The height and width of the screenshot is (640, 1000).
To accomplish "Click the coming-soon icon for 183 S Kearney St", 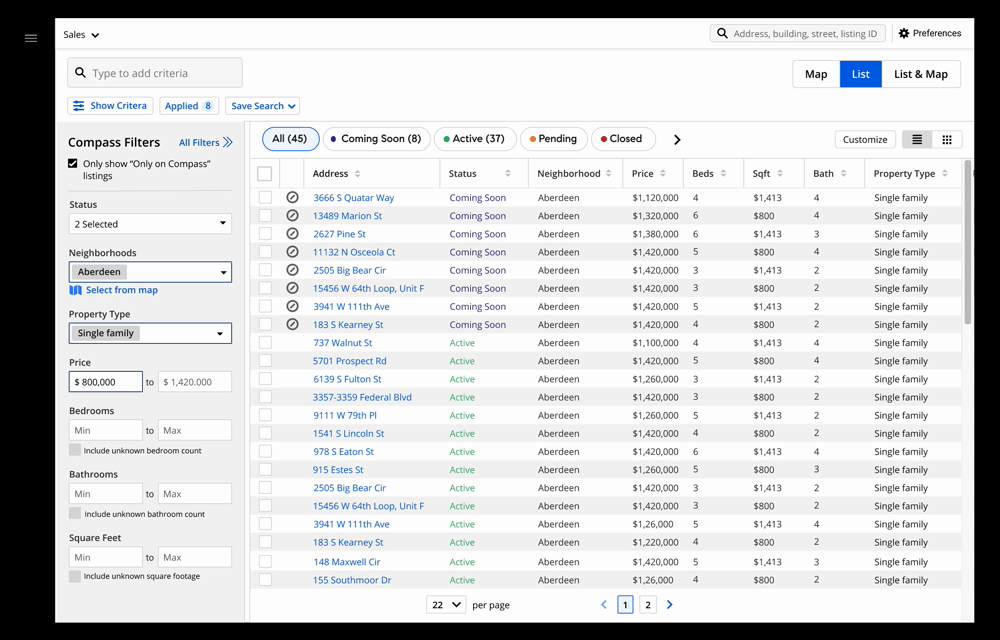I will point(292,324).
